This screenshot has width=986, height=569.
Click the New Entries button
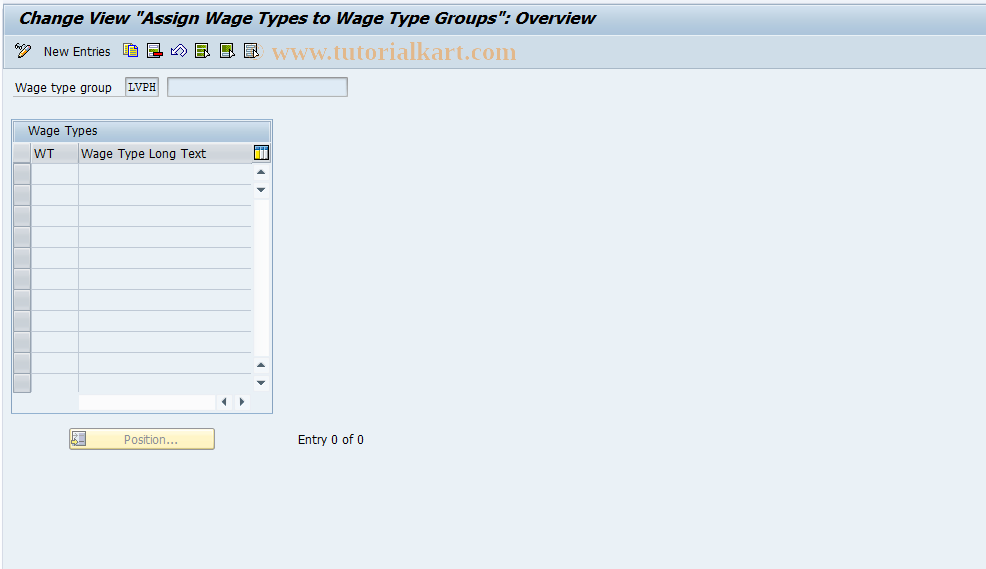click(x=77, y=52)
